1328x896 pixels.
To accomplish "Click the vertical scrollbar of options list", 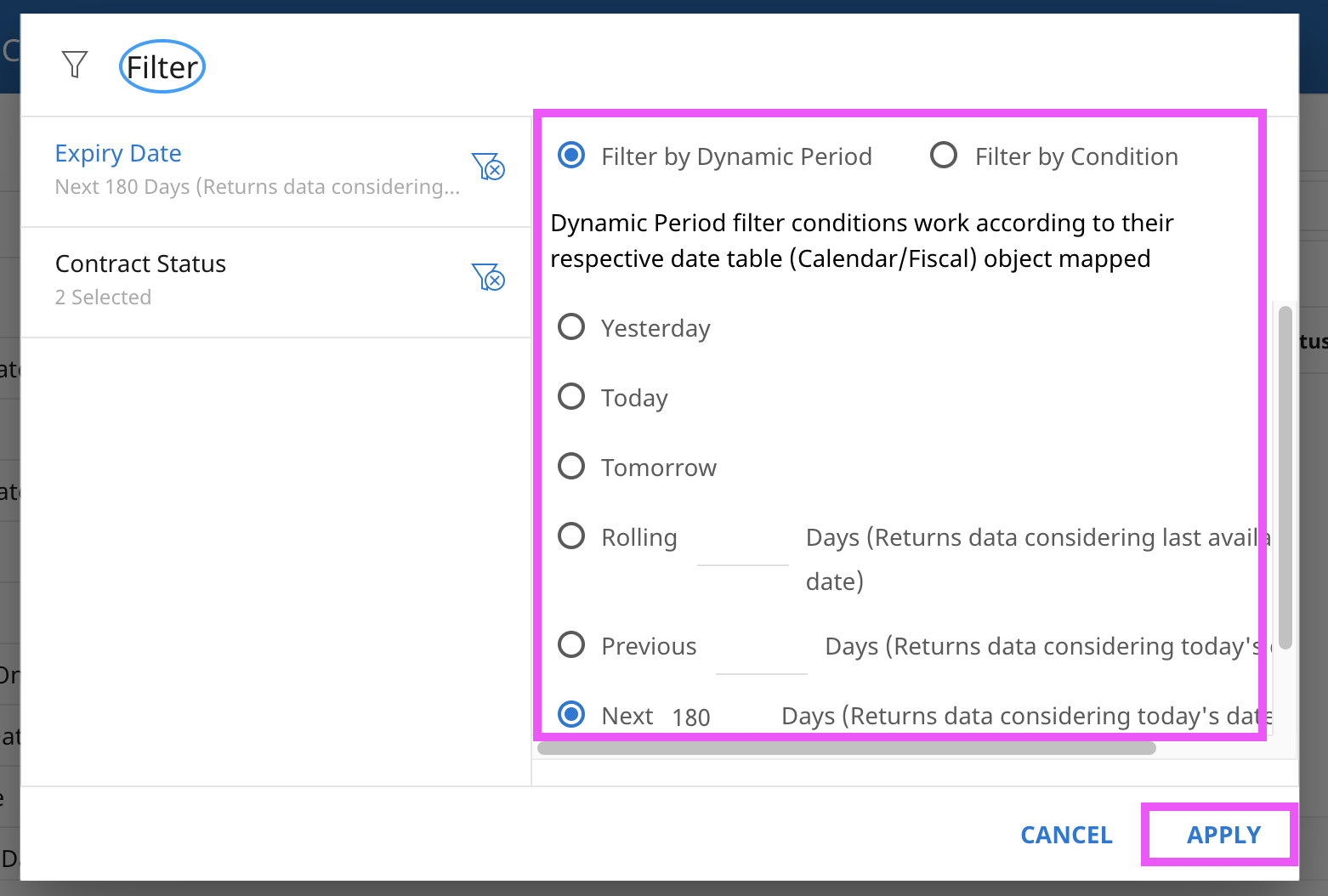I will click(x=1285, y=476).
